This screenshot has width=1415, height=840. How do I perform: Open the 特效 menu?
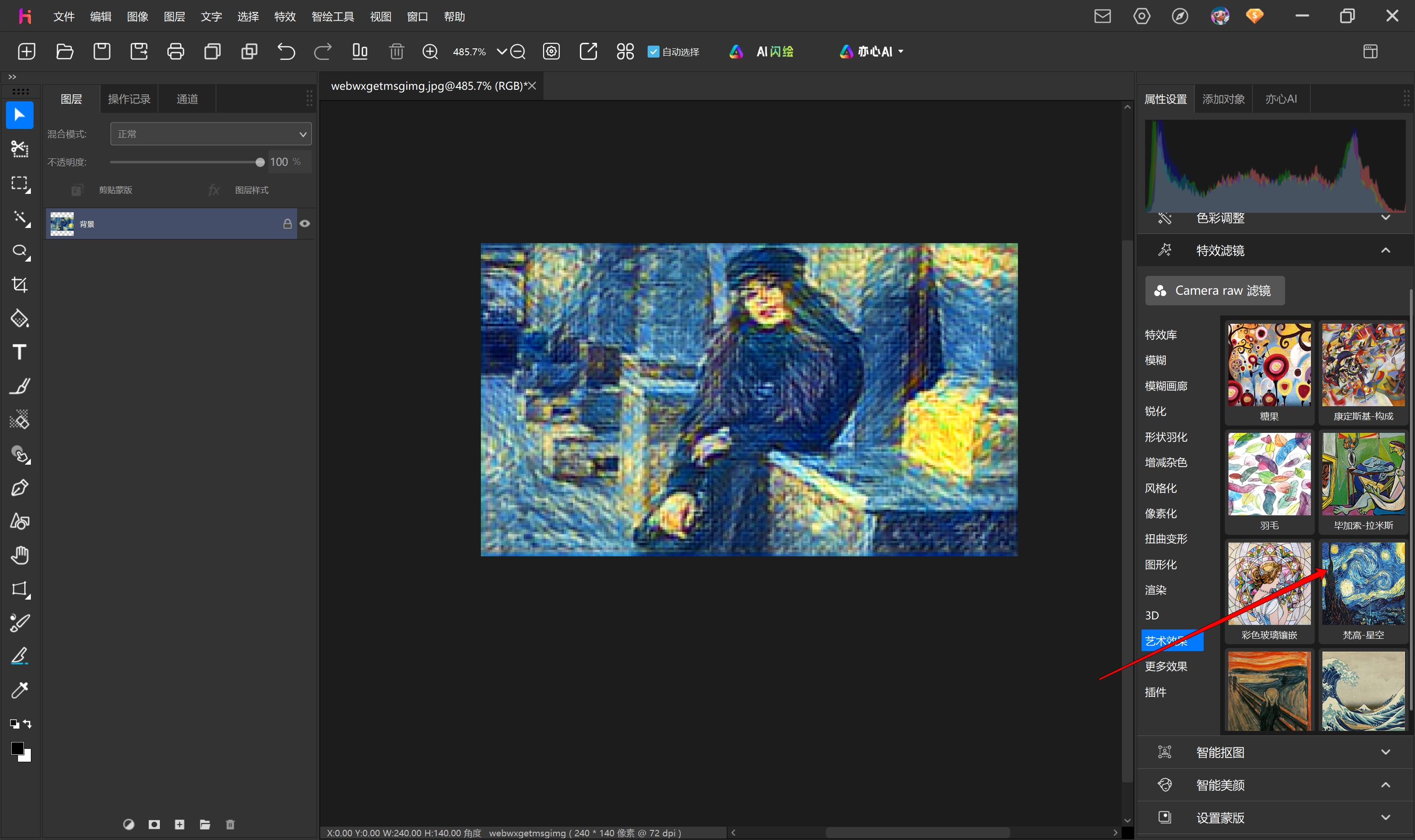coord(285,17)
